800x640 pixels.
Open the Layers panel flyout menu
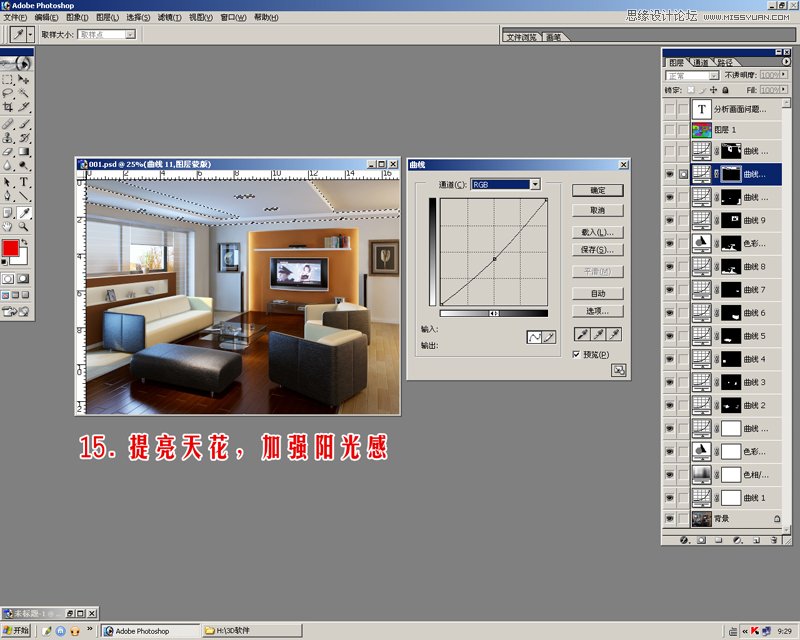coord(786,61)
